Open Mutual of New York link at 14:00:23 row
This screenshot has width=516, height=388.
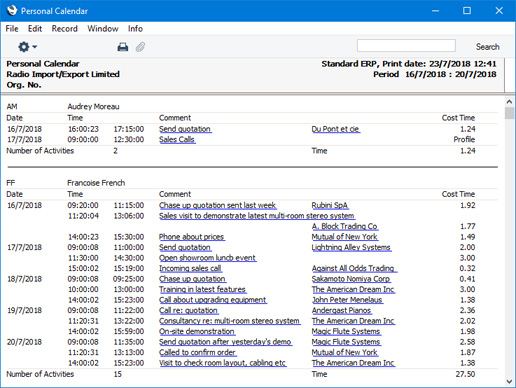345,237
